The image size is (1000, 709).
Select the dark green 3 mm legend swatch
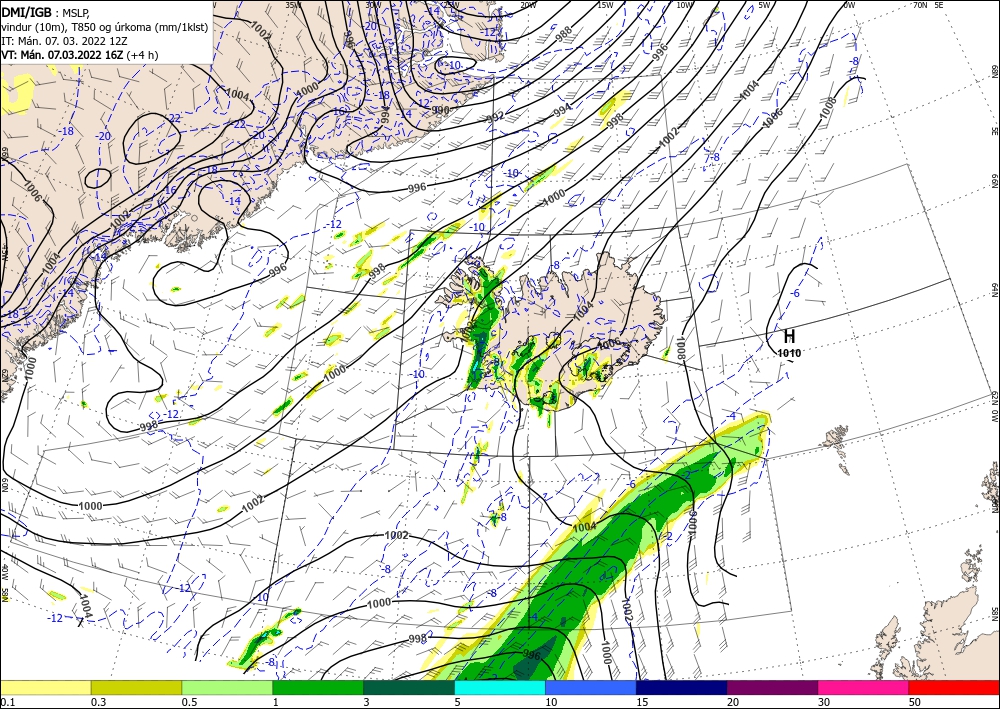409,687
